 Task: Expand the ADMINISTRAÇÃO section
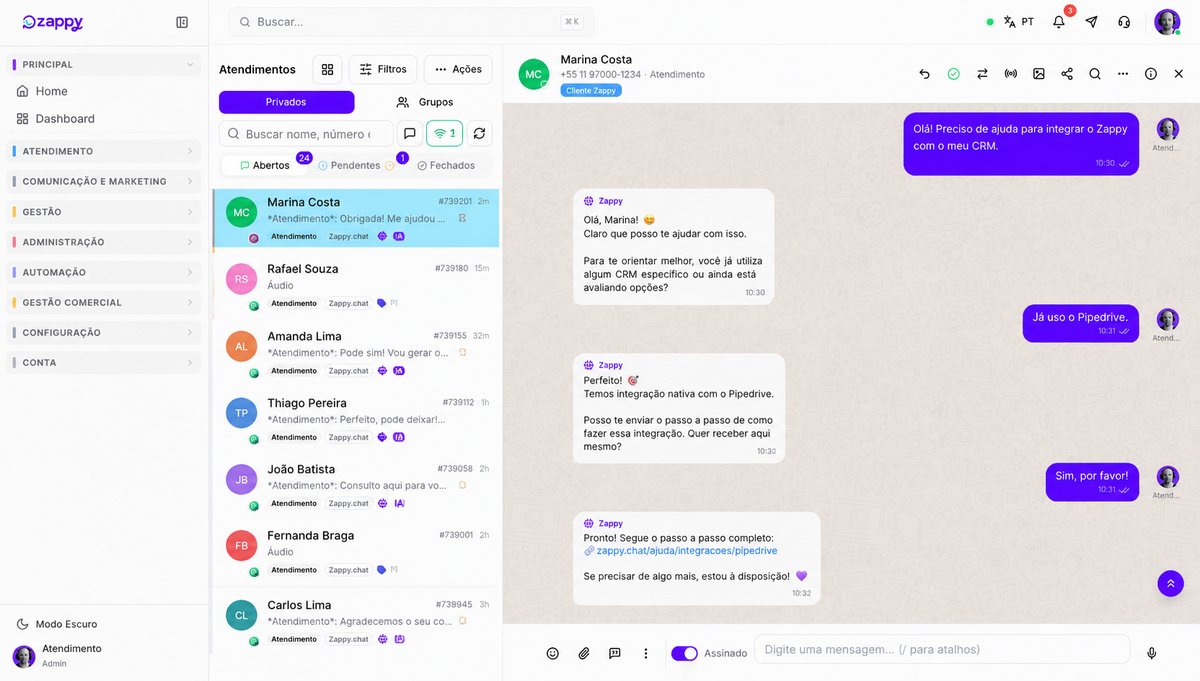104,242
